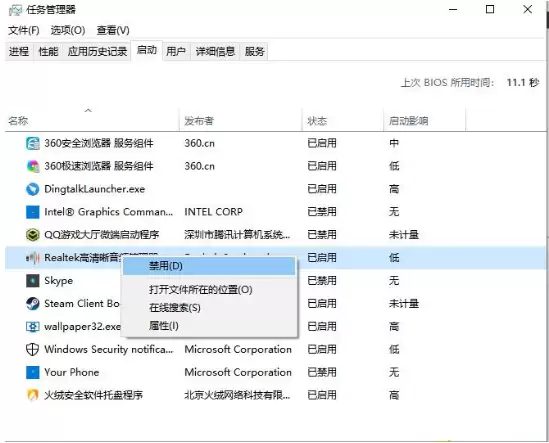Click the Realtek audio manager icon
The width and height of the screenshot is (549, 443).
pos(33,258)
